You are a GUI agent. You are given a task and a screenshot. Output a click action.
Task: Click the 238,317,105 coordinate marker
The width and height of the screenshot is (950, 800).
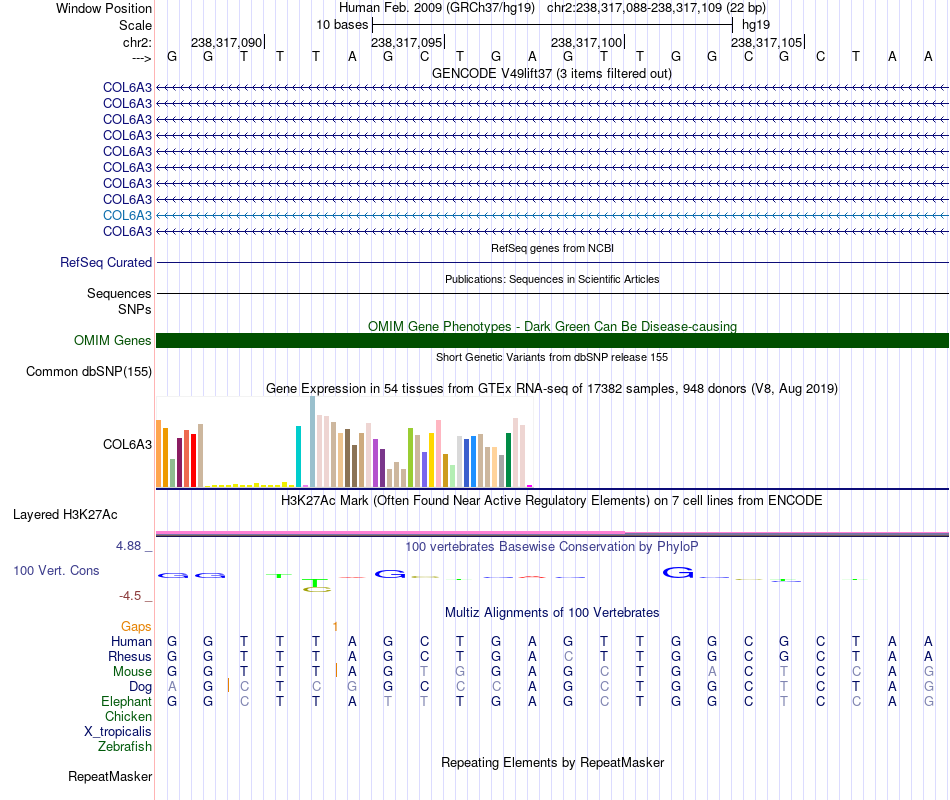[x=766, y=42]
